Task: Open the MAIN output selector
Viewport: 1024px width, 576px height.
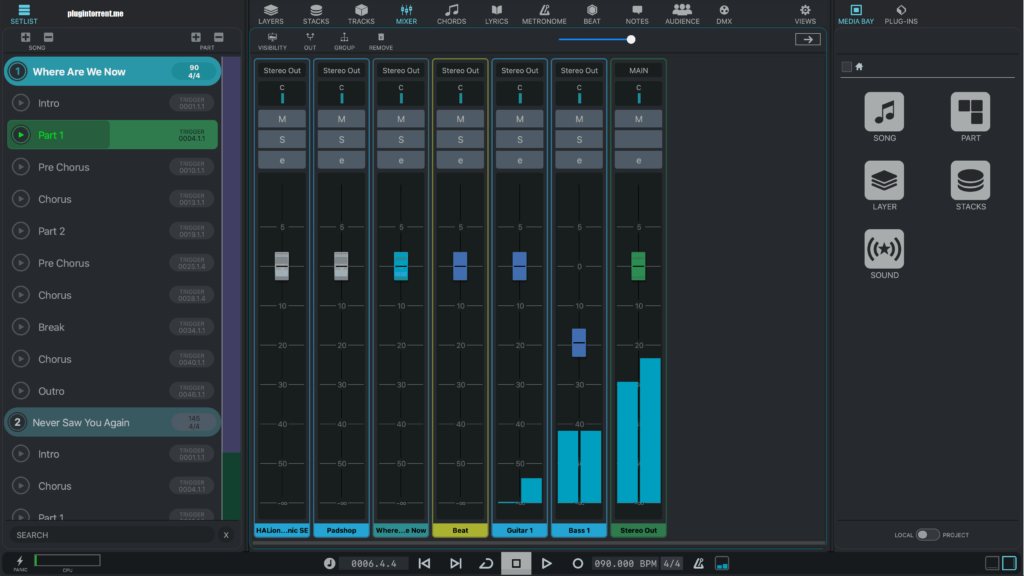Action: 639,71
